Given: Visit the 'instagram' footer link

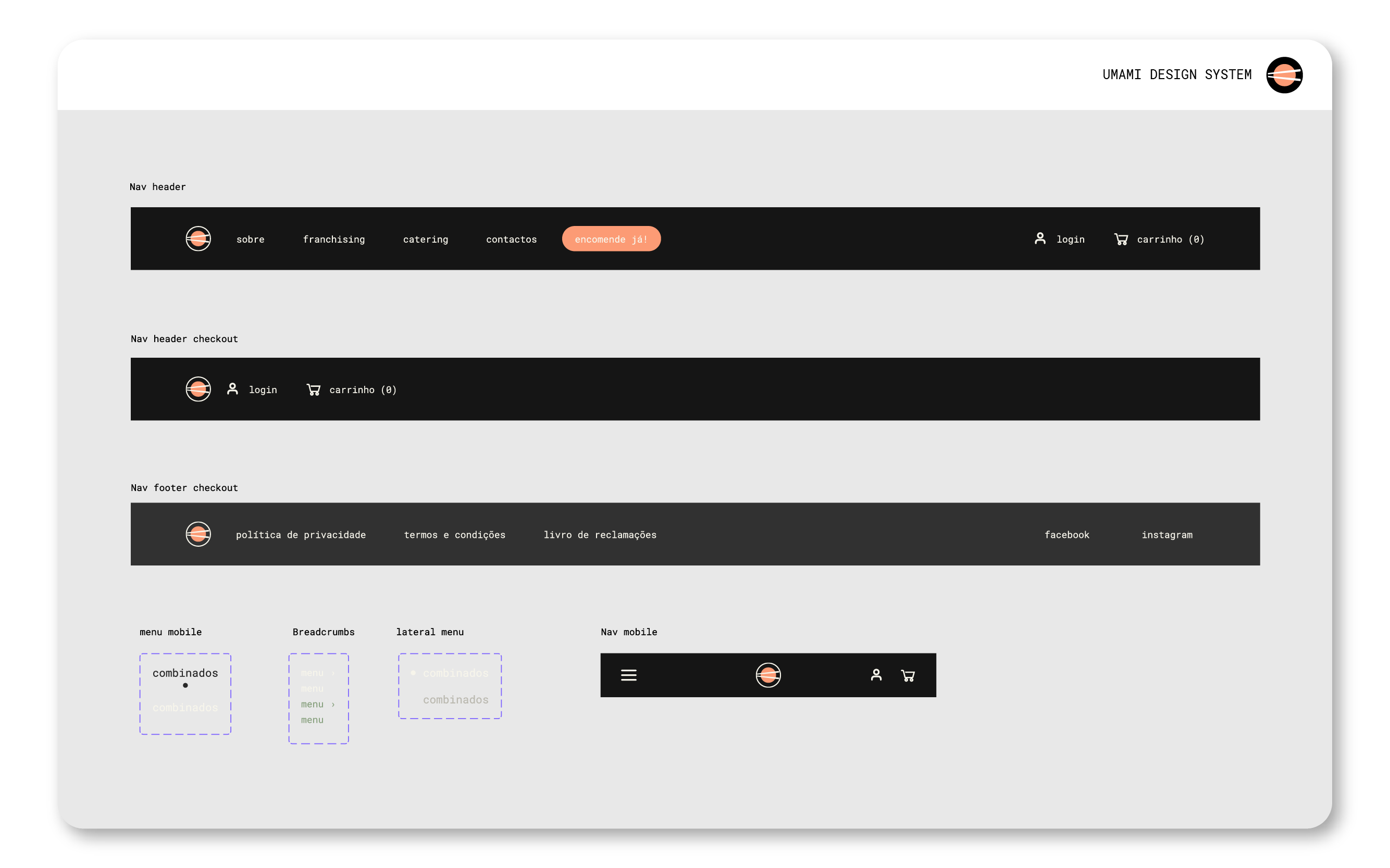Looking at the screenshot, I should click(x=1166, y=535).
